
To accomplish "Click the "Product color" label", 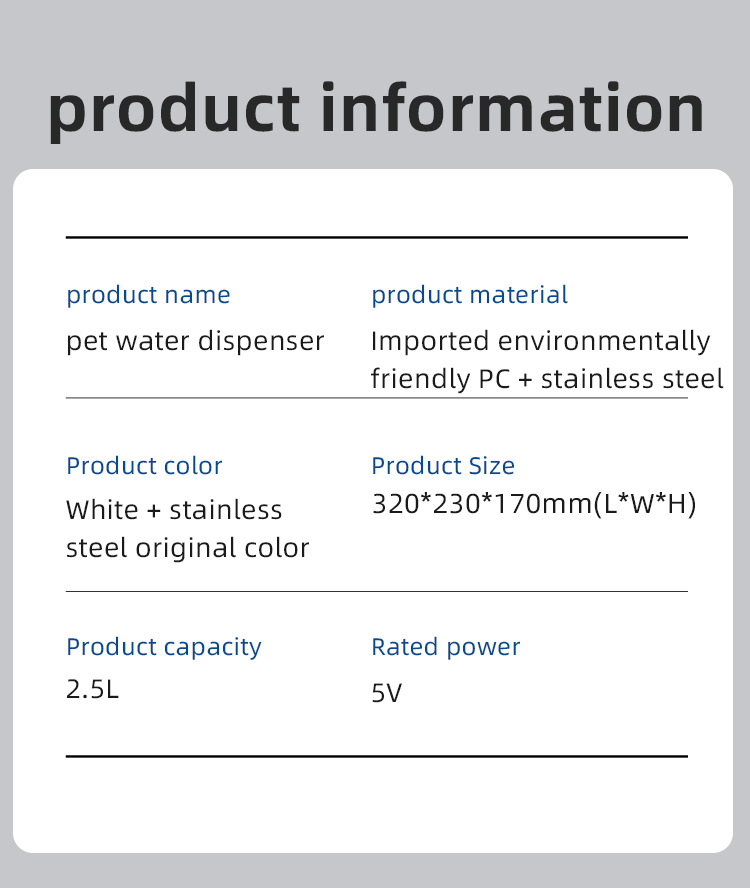I will coord(144,466).
